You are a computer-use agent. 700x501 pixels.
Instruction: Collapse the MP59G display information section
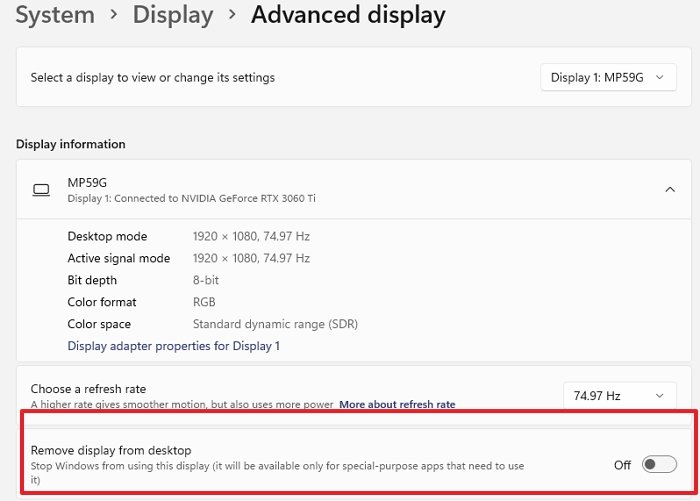[669, 190]
